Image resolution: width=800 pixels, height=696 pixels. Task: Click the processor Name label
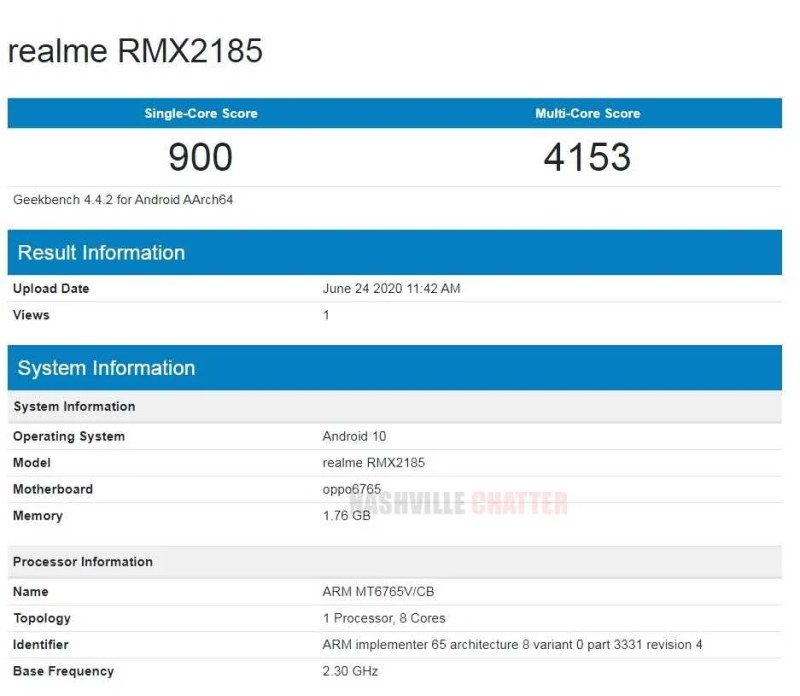(x=31, y=592)
